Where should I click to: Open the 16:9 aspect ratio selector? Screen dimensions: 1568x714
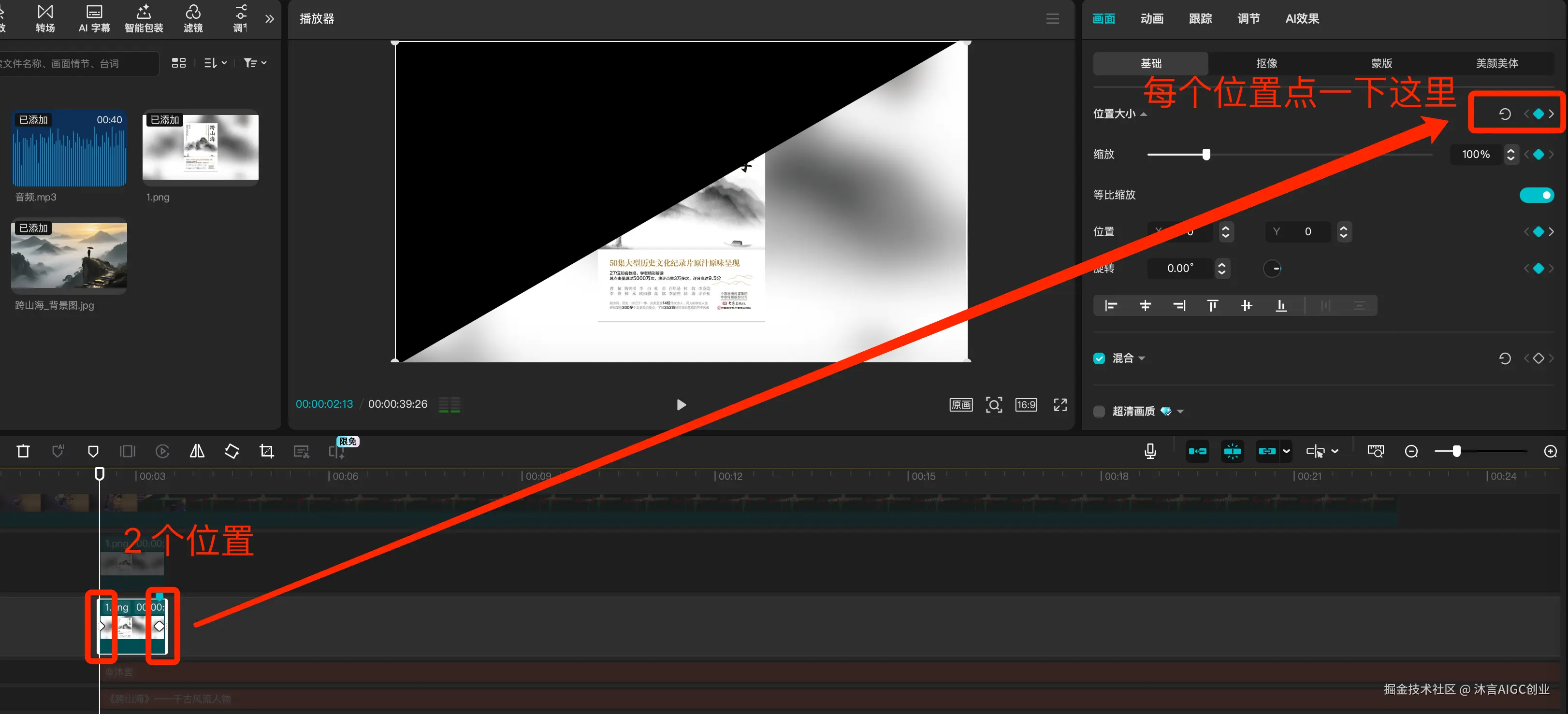point(1026,404)
